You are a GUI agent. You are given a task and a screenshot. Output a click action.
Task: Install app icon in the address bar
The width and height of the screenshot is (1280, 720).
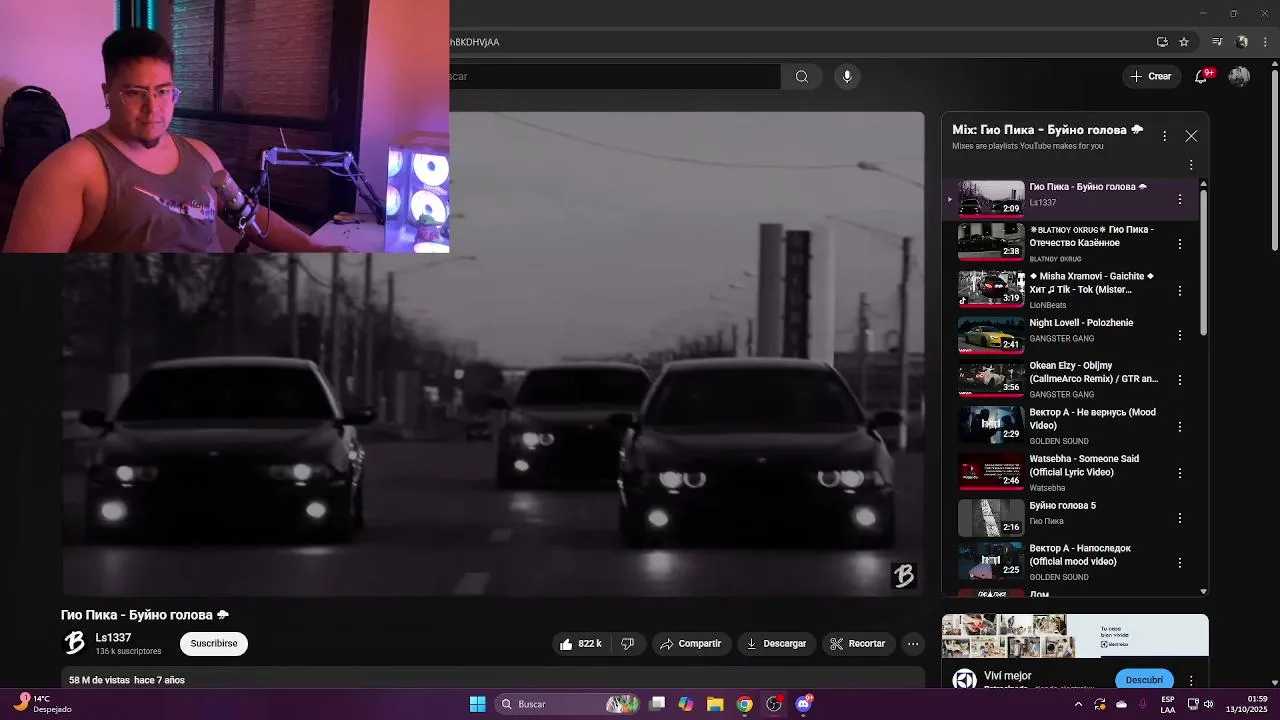1162,42
